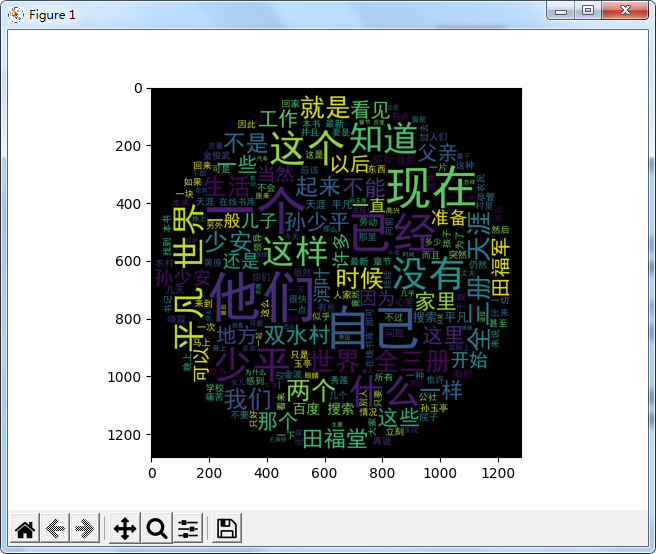Click the word 现在 in word cloud
This screenshot has width=656, height=554.
[x=431, y=188]
